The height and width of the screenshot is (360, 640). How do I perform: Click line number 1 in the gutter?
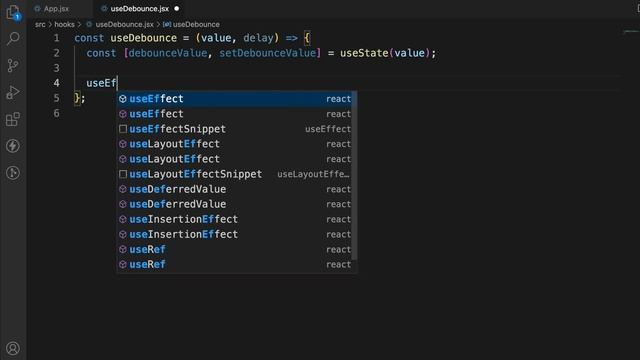coord(56,38)
